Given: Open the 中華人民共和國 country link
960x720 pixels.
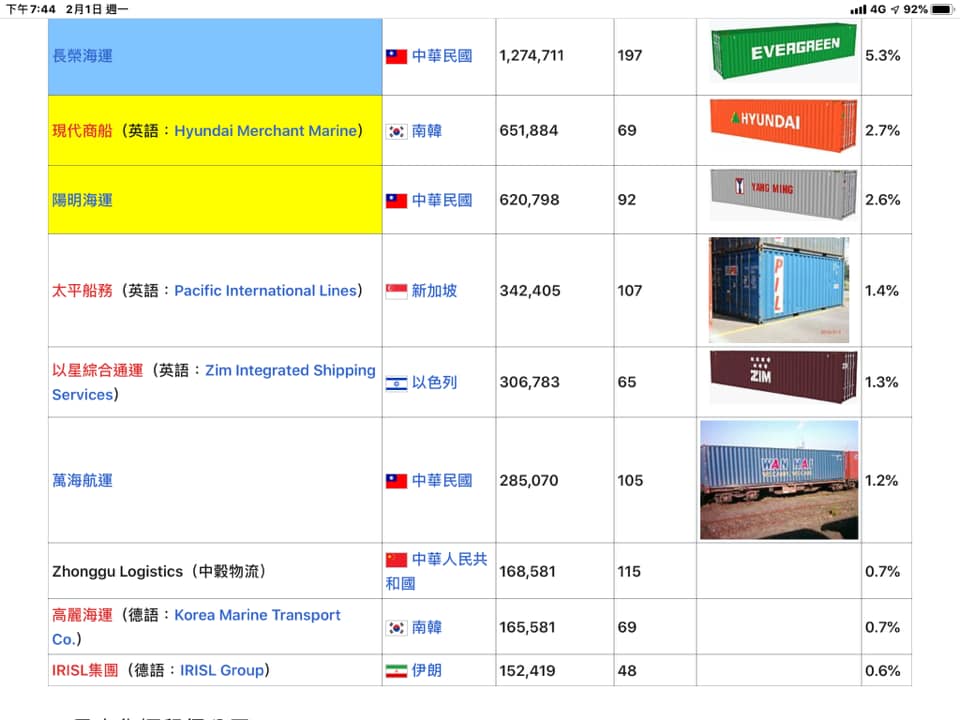Looking at the screenshot, I should [437, 571].
